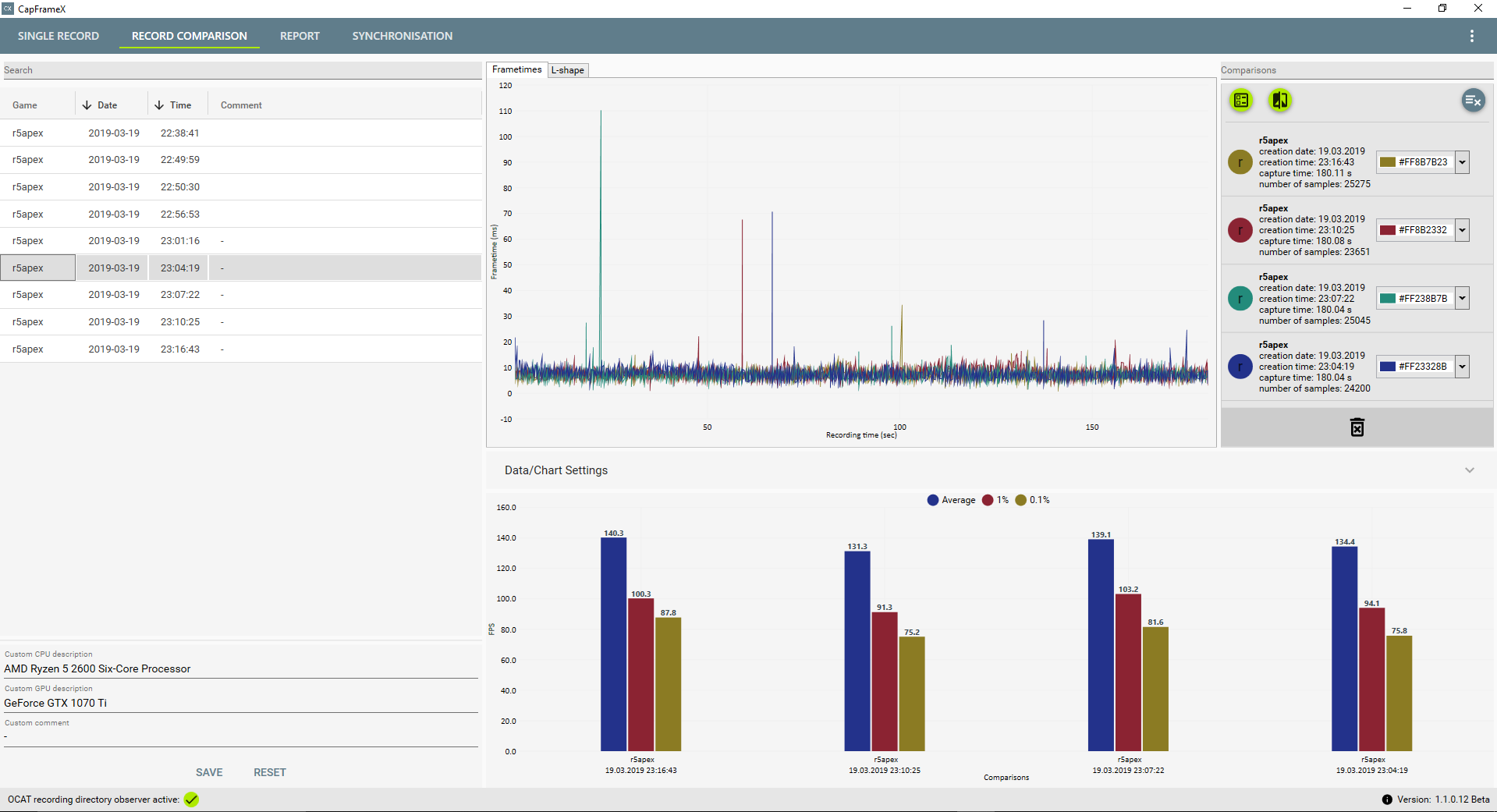
Task: Click the version info icon in status bar
Action: click(x=1387, y=800)
